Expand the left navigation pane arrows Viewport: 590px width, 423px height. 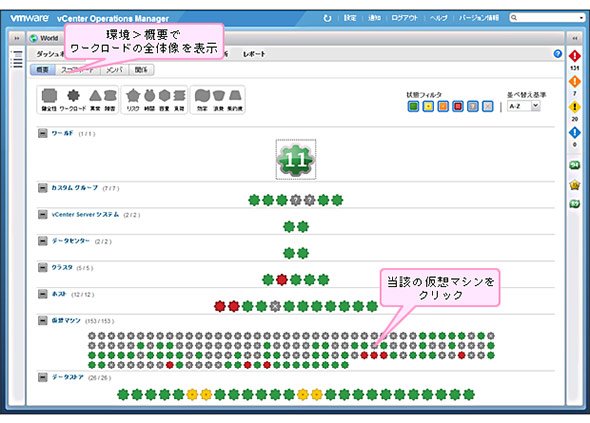17,38
